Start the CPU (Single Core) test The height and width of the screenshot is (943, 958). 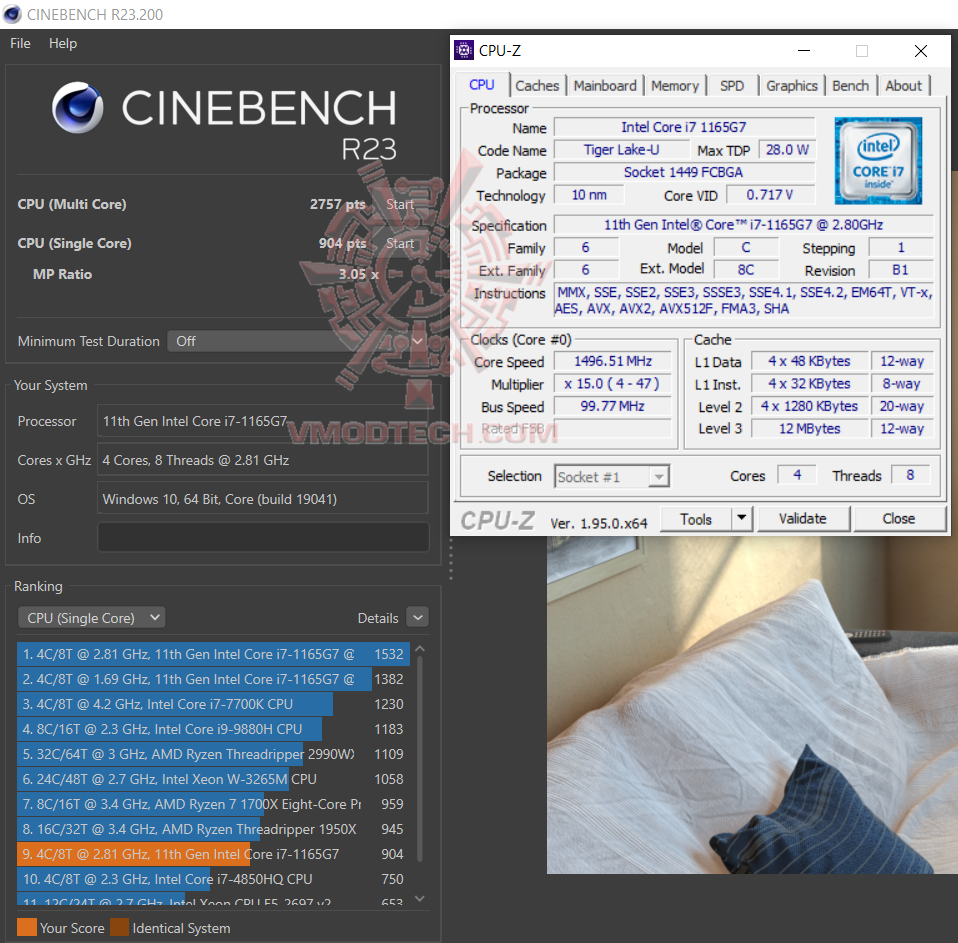click(x=400, y=243)
